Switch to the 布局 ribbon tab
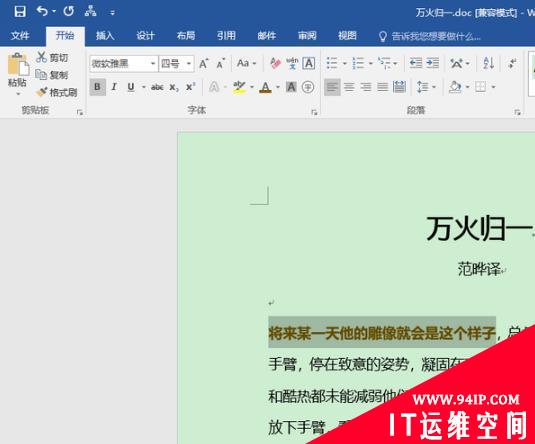The height and width of the screenshot is (444, 535). click(x=186, y=35)
